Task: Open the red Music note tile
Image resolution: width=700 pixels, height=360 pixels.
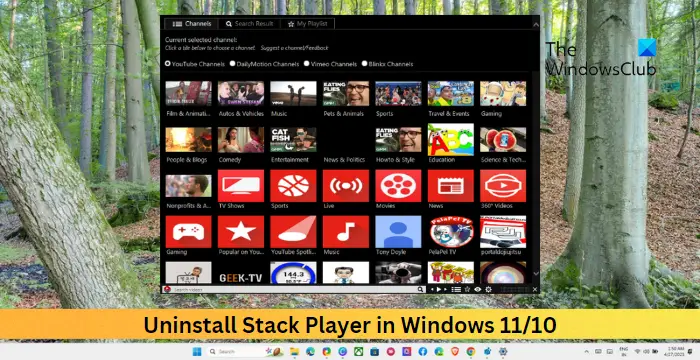Action: coord(346,232)
